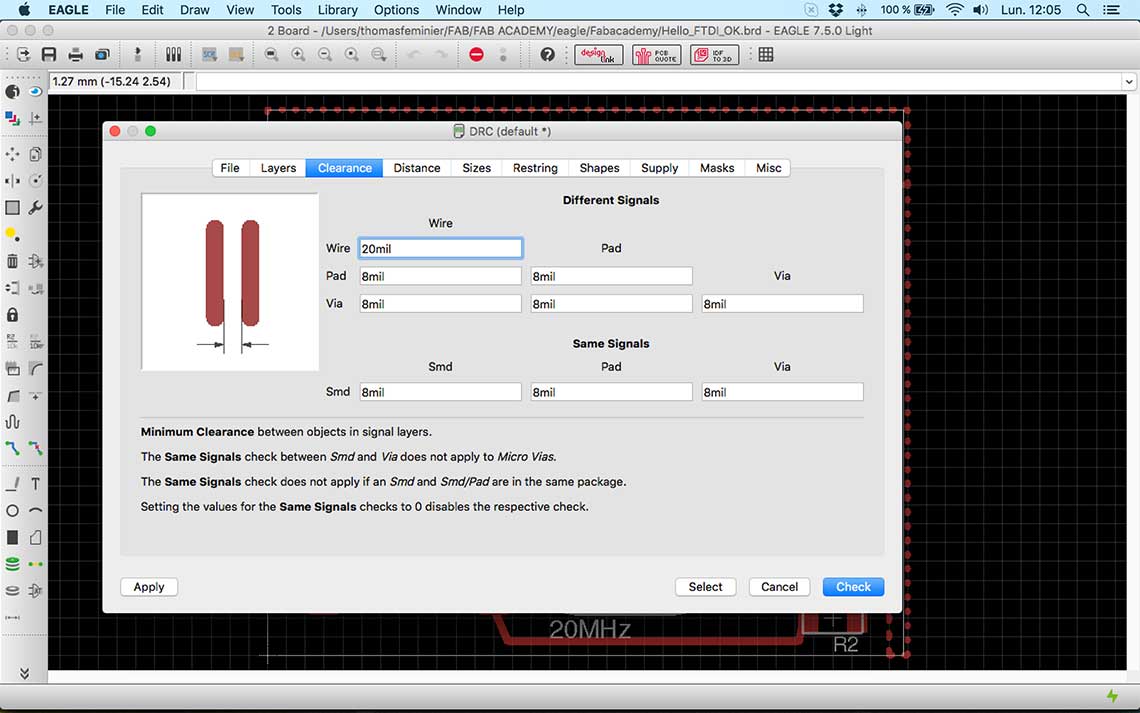
Task: Open the File menu
Action: click(x=115, y=9)
